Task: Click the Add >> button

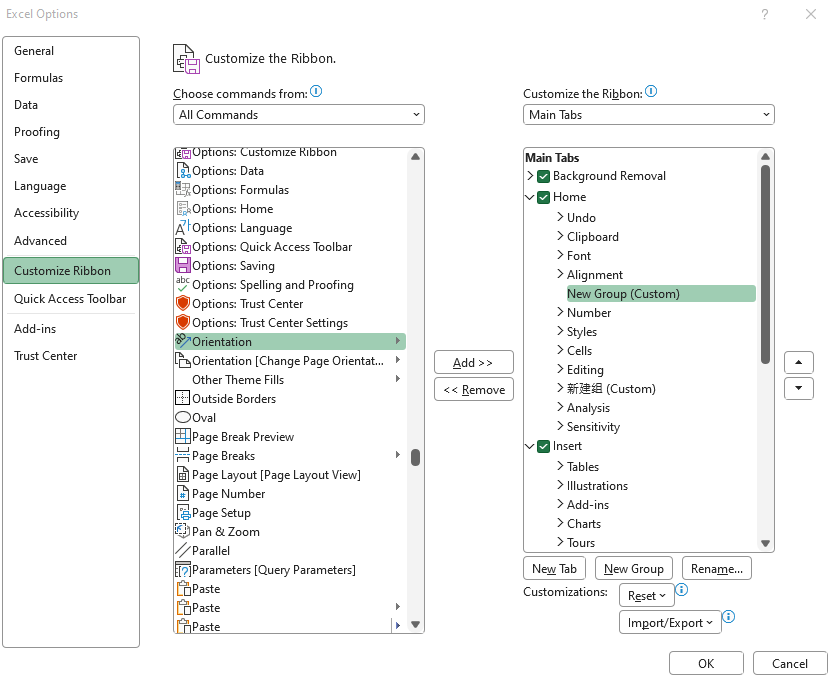Action: coord(474,363)
